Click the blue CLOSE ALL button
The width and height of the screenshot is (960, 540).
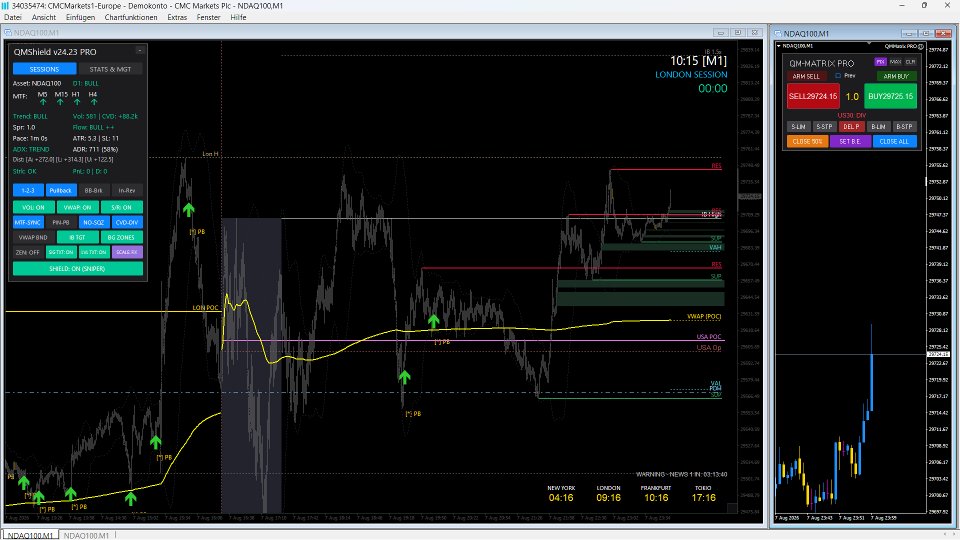[x=894, y=141]
